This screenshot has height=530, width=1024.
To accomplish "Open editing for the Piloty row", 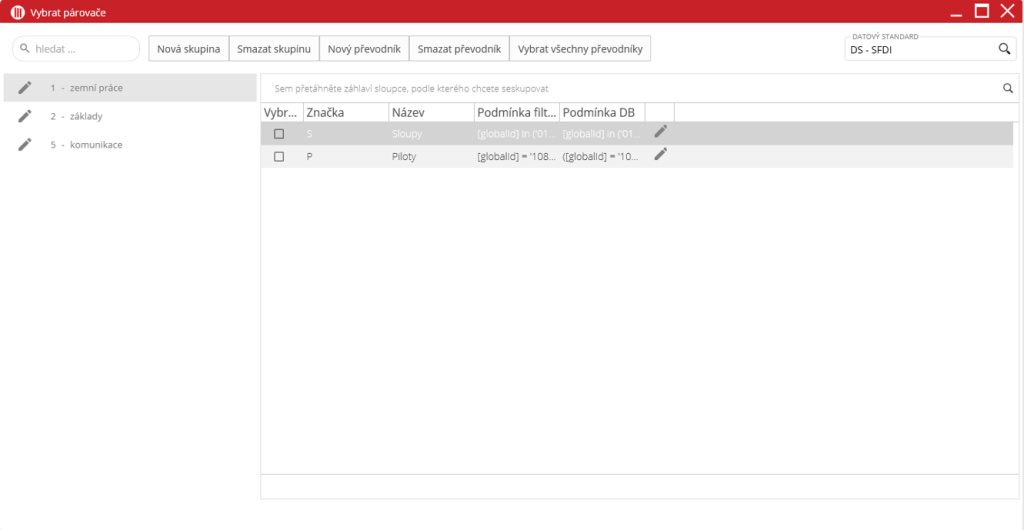I will point(660,155).
